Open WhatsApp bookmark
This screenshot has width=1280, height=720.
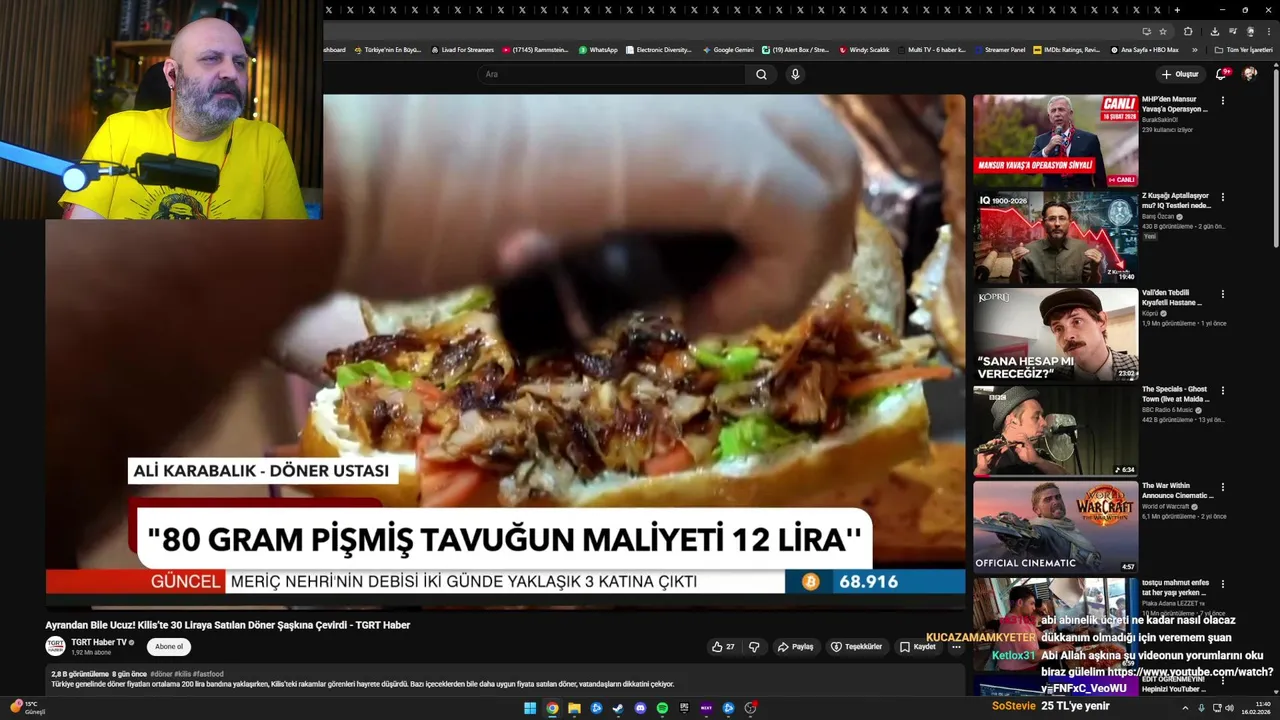[598, 49]
